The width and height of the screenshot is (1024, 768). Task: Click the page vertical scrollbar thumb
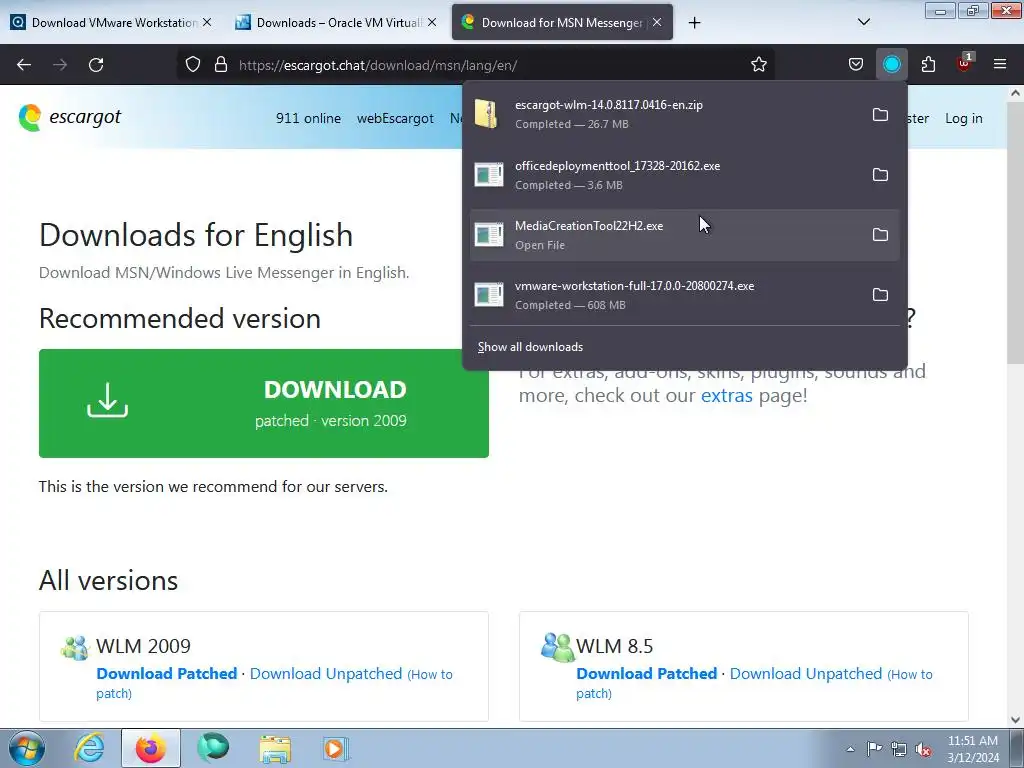(x=1015, y=232)
